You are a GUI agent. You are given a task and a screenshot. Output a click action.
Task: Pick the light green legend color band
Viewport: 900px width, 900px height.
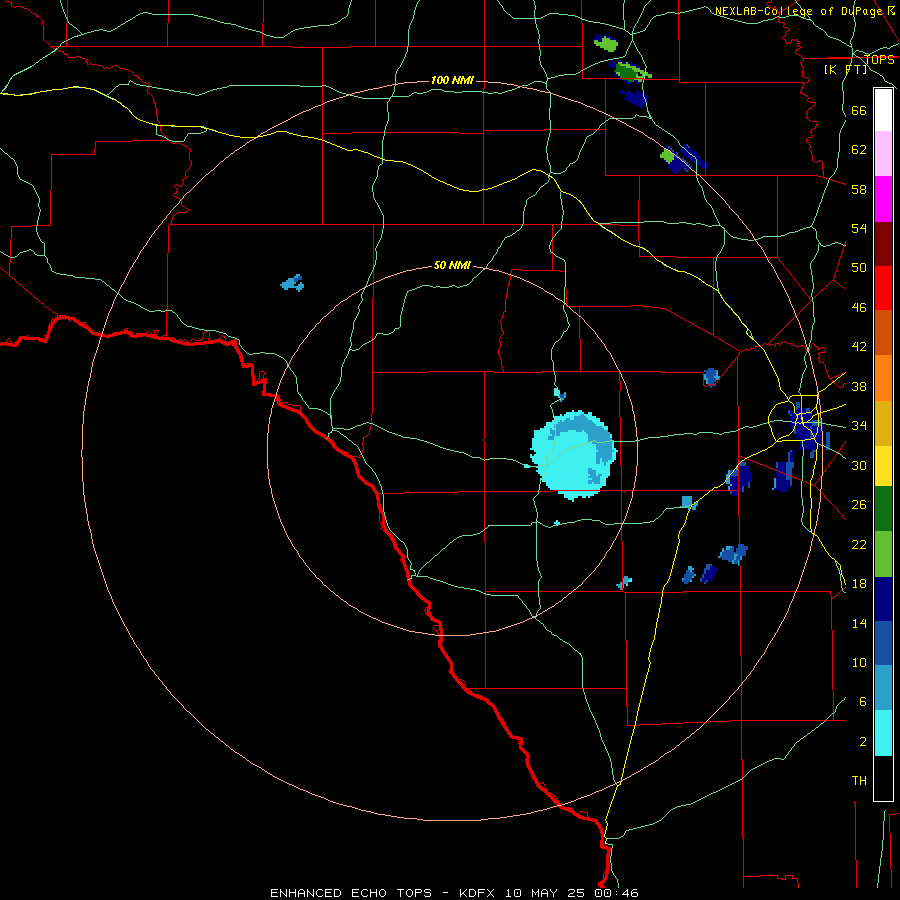pyautogui.click(x=883, y=554)
